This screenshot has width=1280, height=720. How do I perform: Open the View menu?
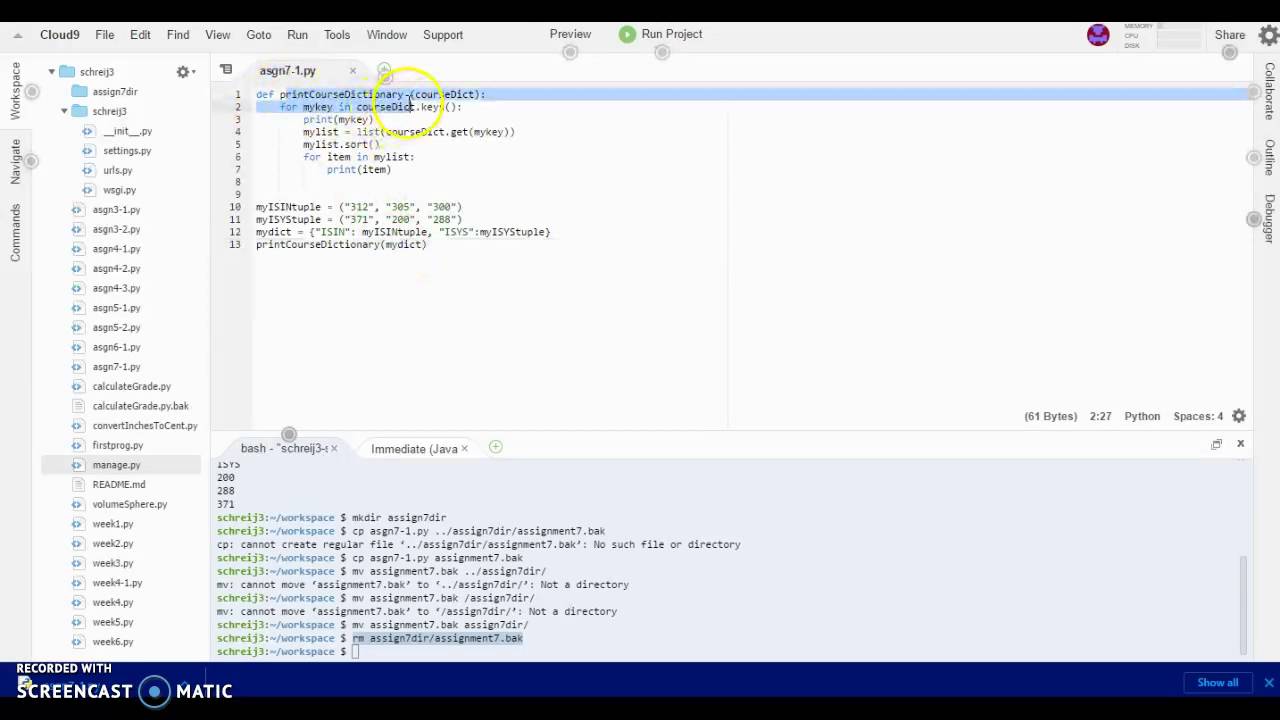(218, 35)
